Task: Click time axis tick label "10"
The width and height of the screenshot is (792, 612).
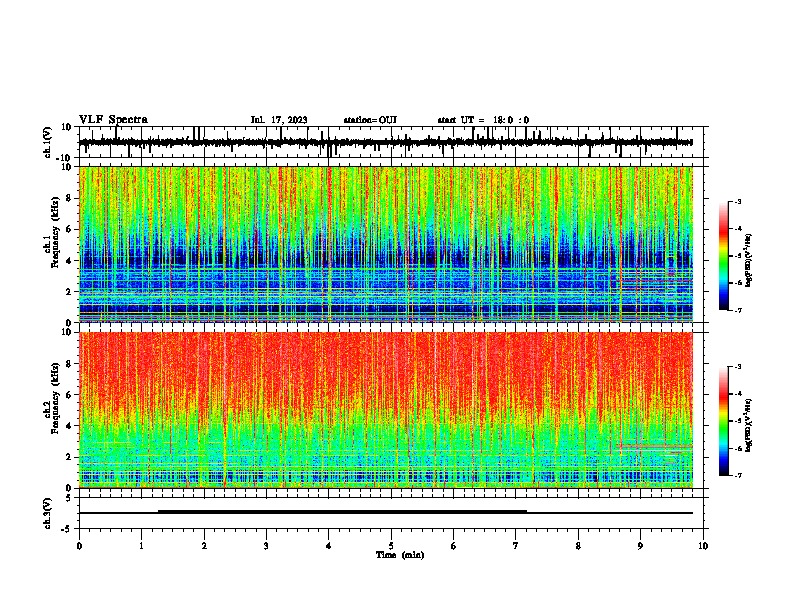Action: (x=703, y=546)
